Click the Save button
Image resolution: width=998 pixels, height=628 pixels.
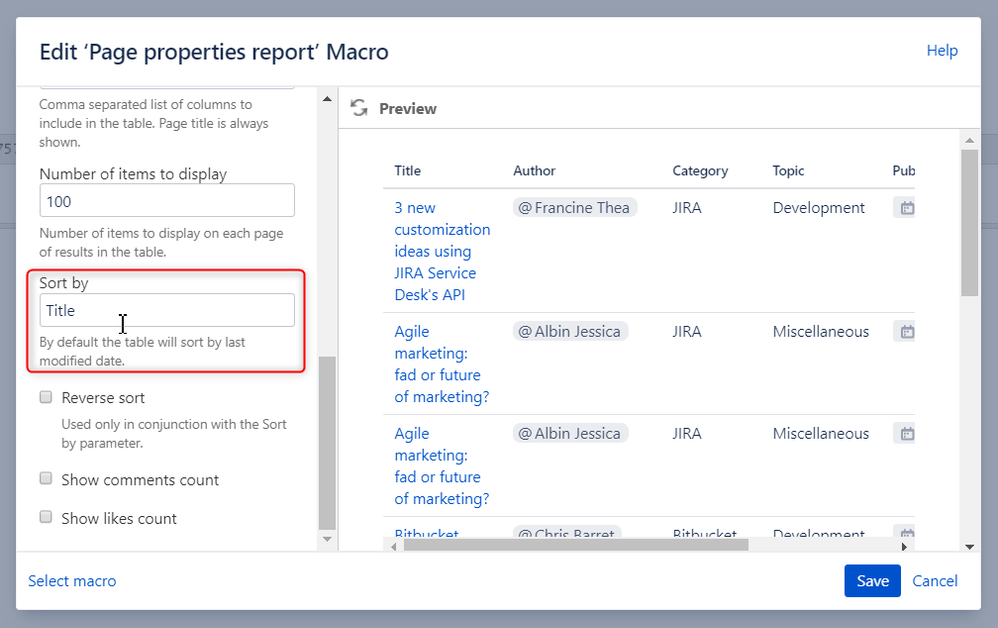[872, 581]
